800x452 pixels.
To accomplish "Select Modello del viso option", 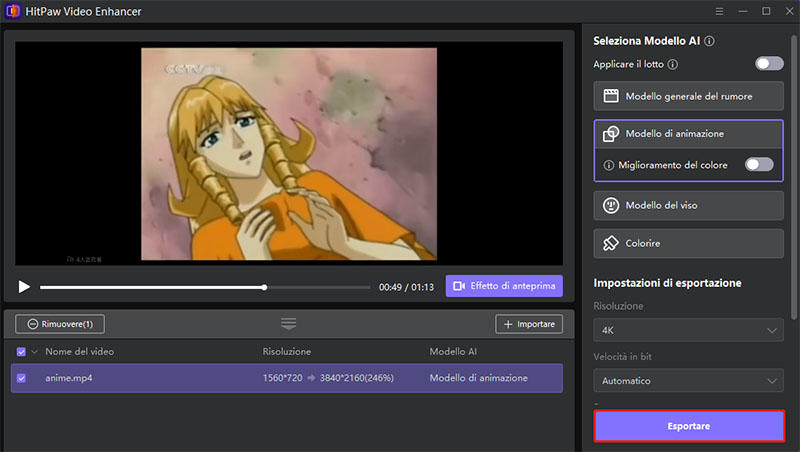I will tap(688, 205).
